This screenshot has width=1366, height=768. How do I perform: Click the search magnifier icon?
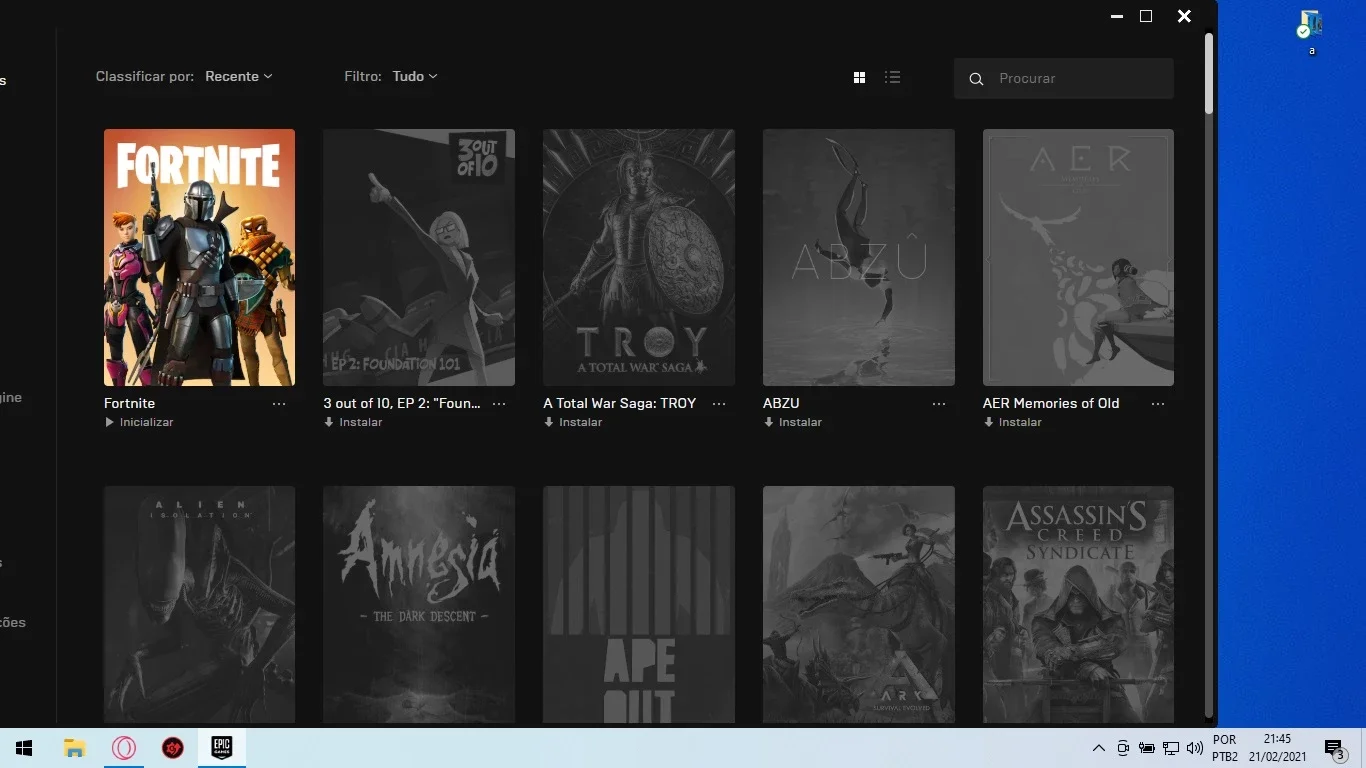point(976,78)
